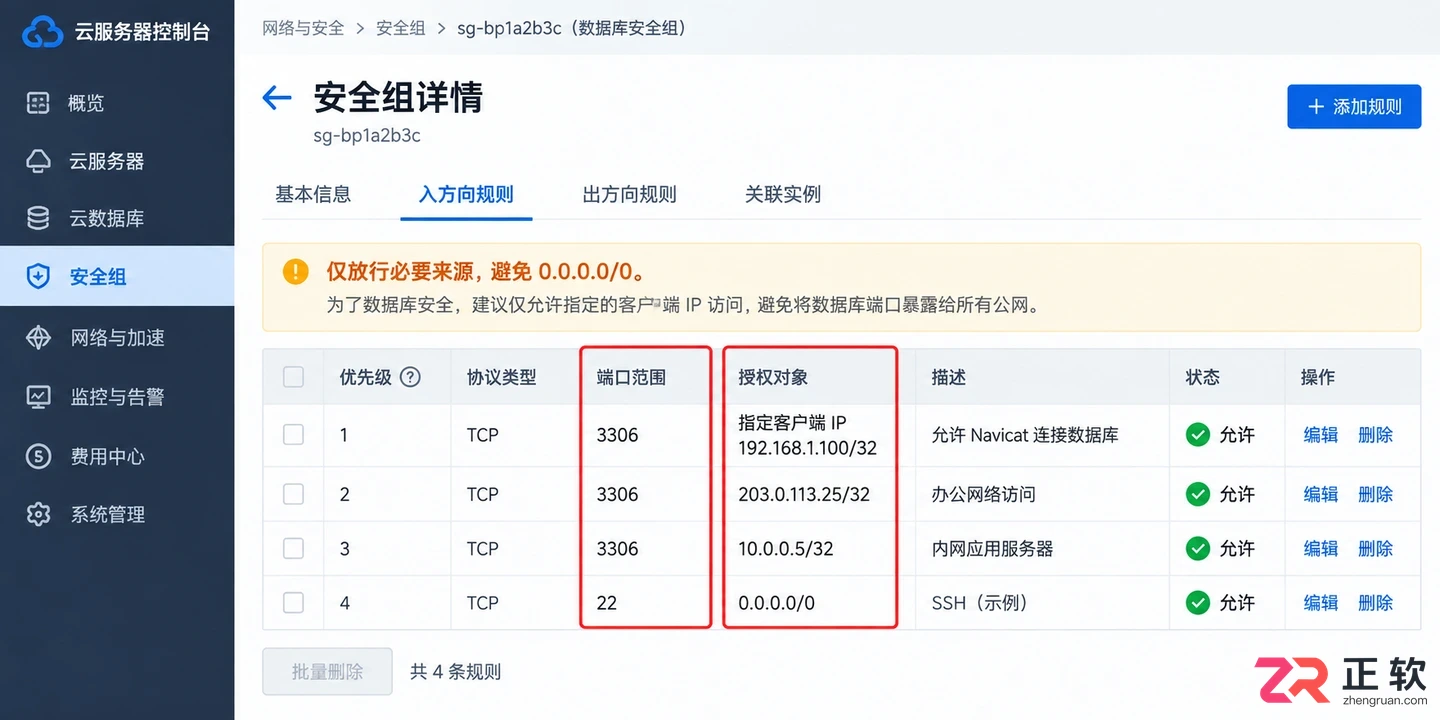The image size is (1440, 720).
Task: Click the 批量删除 button
Action: 327,672
